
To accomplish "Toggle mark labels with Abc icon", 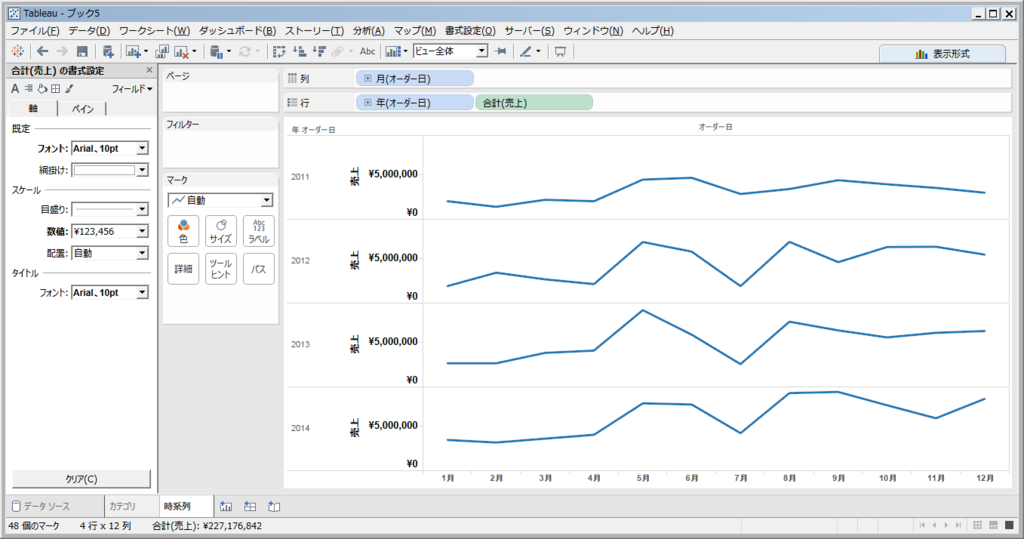I will 368,51.
